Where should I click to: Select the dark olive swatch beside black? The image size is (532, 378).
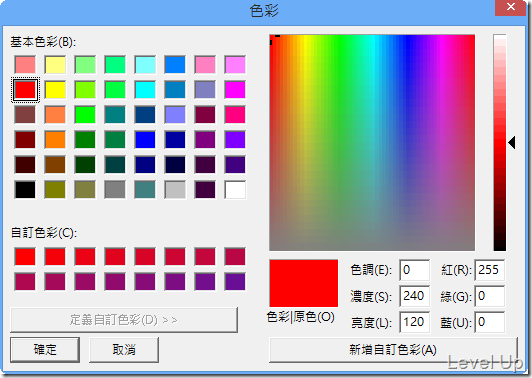tap(55, 190)
